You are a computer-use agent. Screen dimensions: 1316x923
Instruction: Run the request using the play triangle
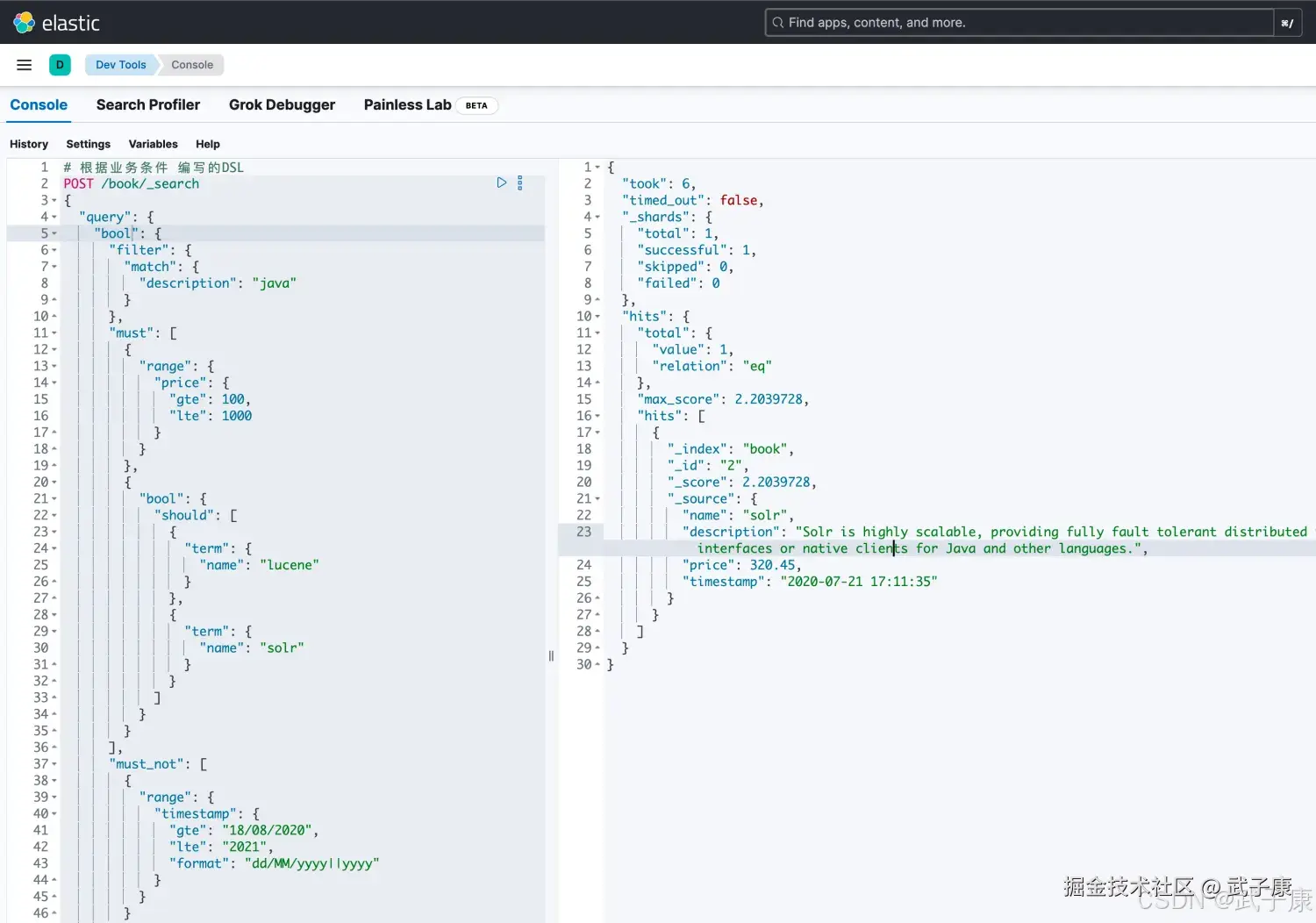502,182
